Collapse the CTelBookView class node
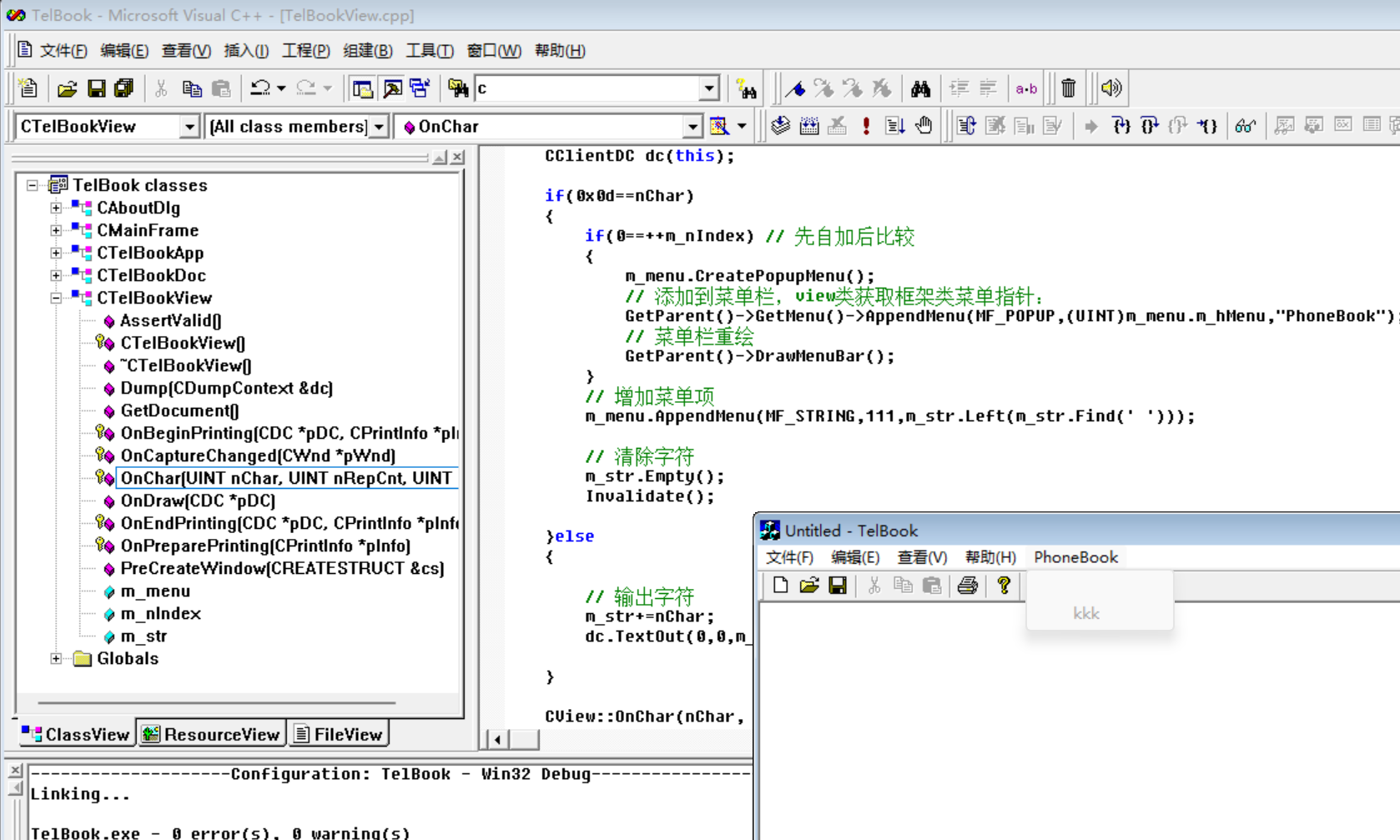Image resolution: width=1400 pixels, height=840 pixels. pos(56,298)
